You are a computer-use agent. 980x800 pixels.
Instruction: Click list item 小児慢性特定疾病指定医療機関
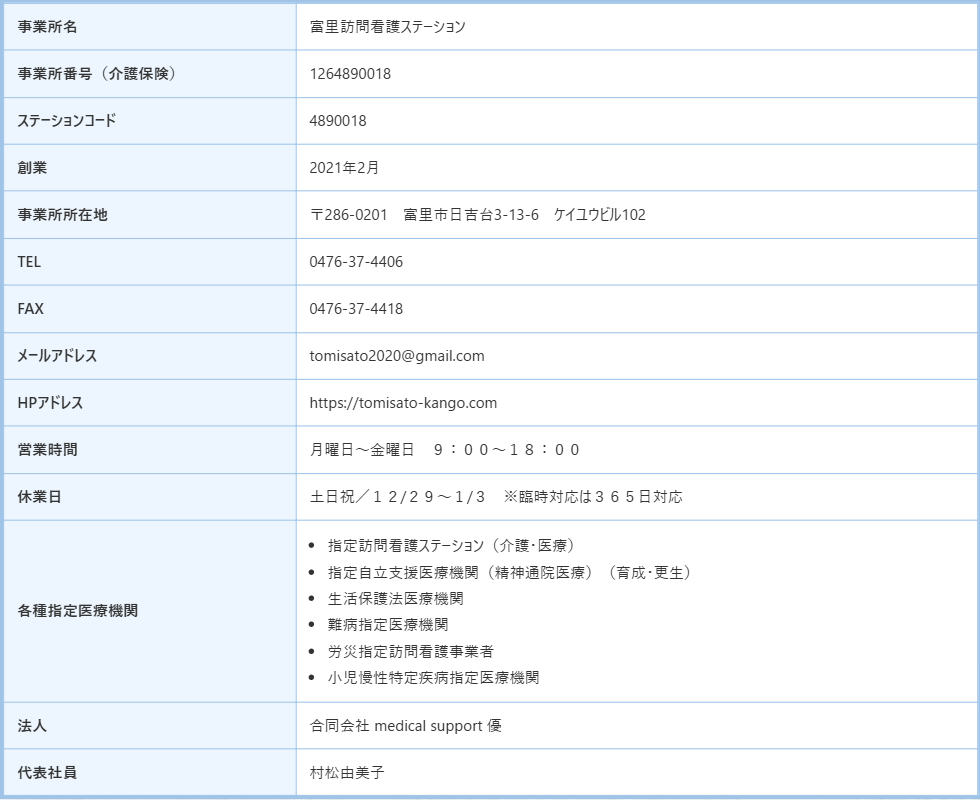pos(433,677)
